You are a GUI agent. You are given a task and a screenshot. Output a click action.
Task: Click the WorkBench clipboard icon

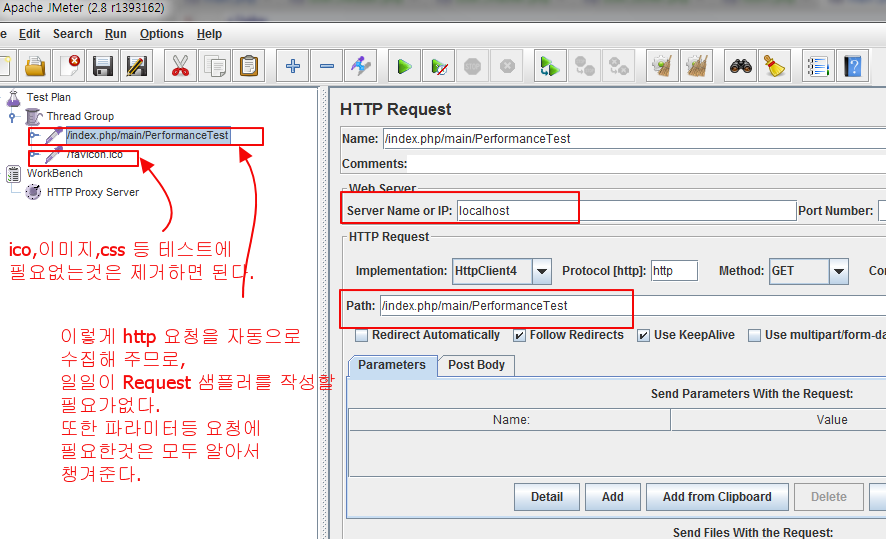14,173
